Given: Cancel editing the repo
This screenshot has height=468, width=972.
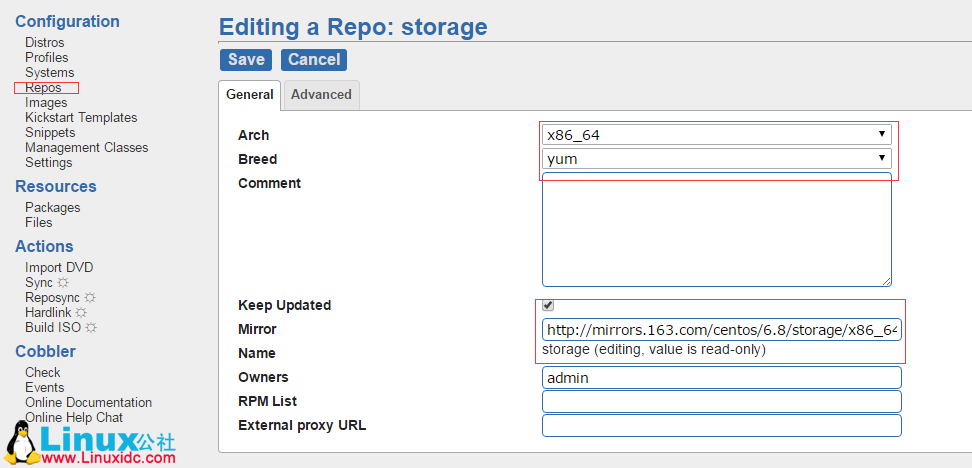Looking at the screenshot, I should 314,60.
